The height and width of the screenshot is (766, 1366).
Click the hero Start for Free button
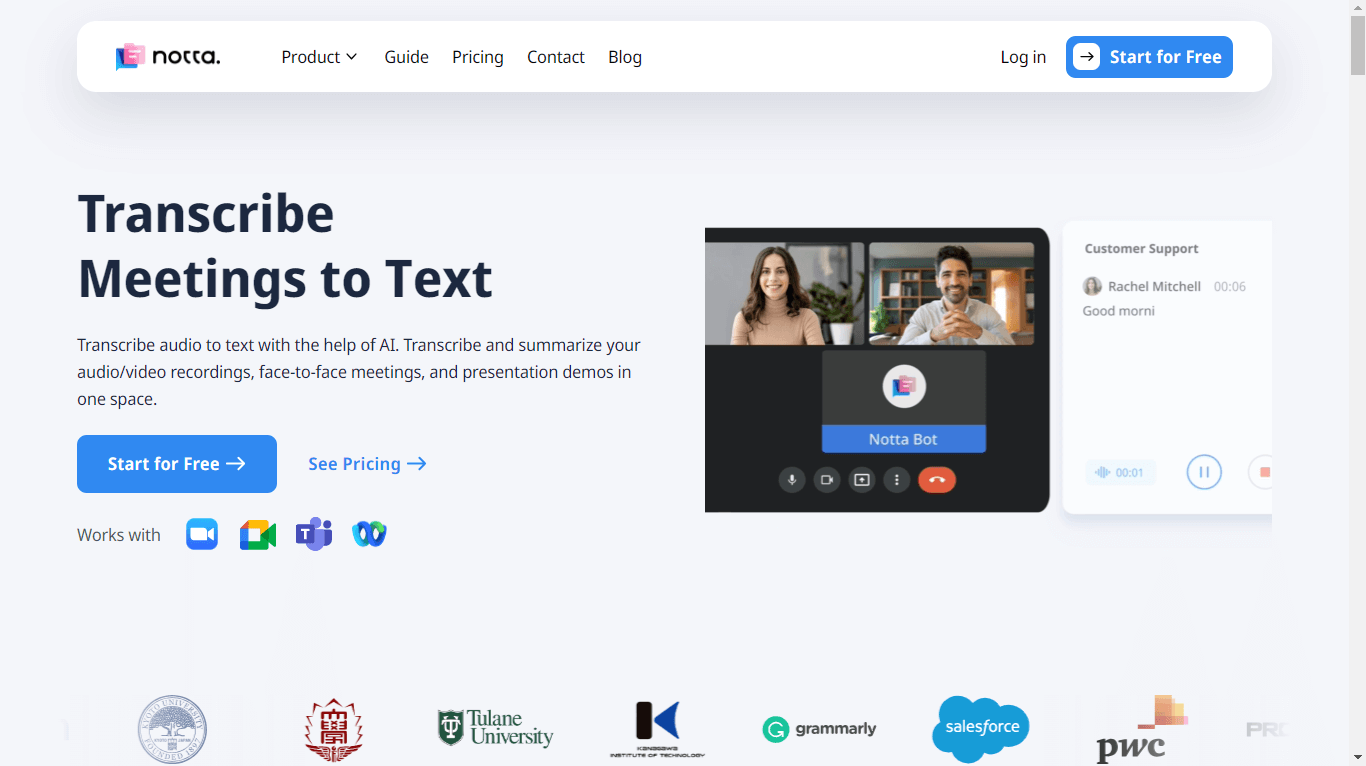click(x=177, y=464)
